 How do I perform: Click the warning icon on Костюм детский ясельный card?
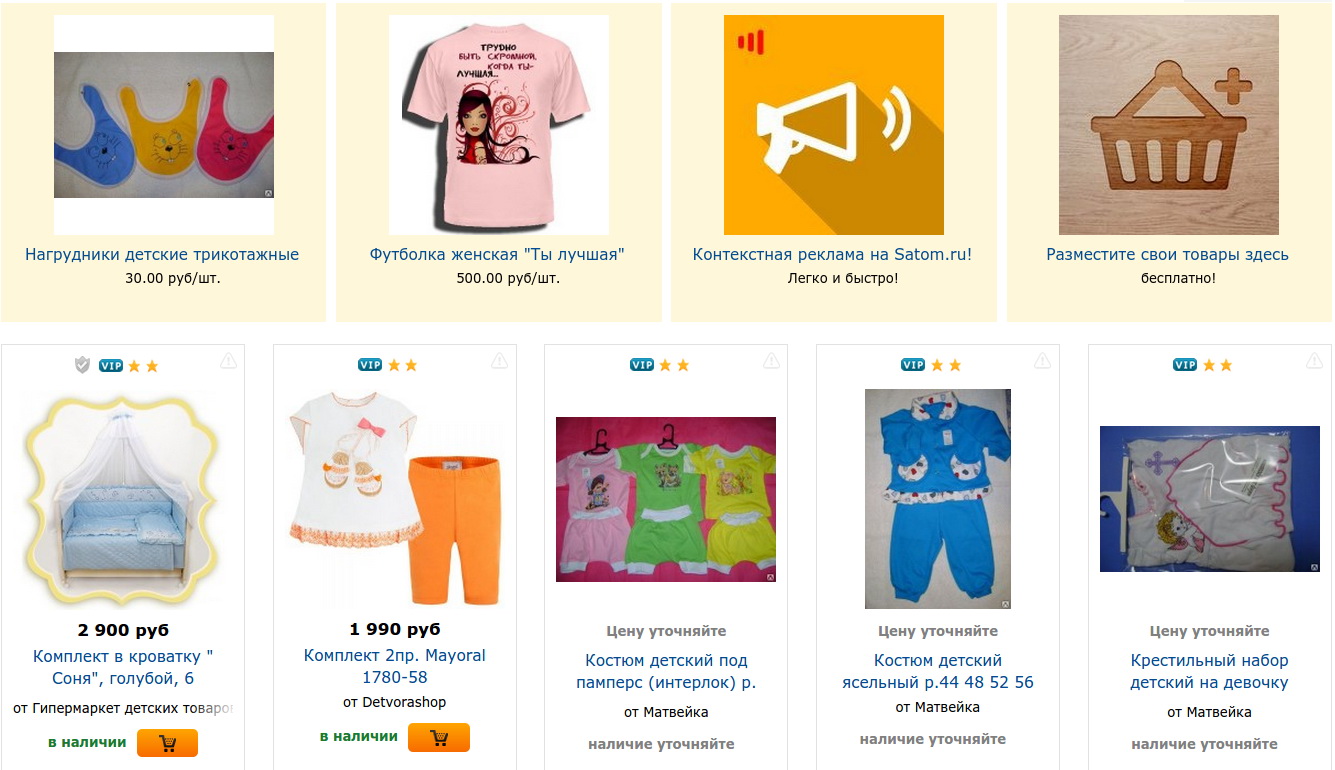point(1043,361)
